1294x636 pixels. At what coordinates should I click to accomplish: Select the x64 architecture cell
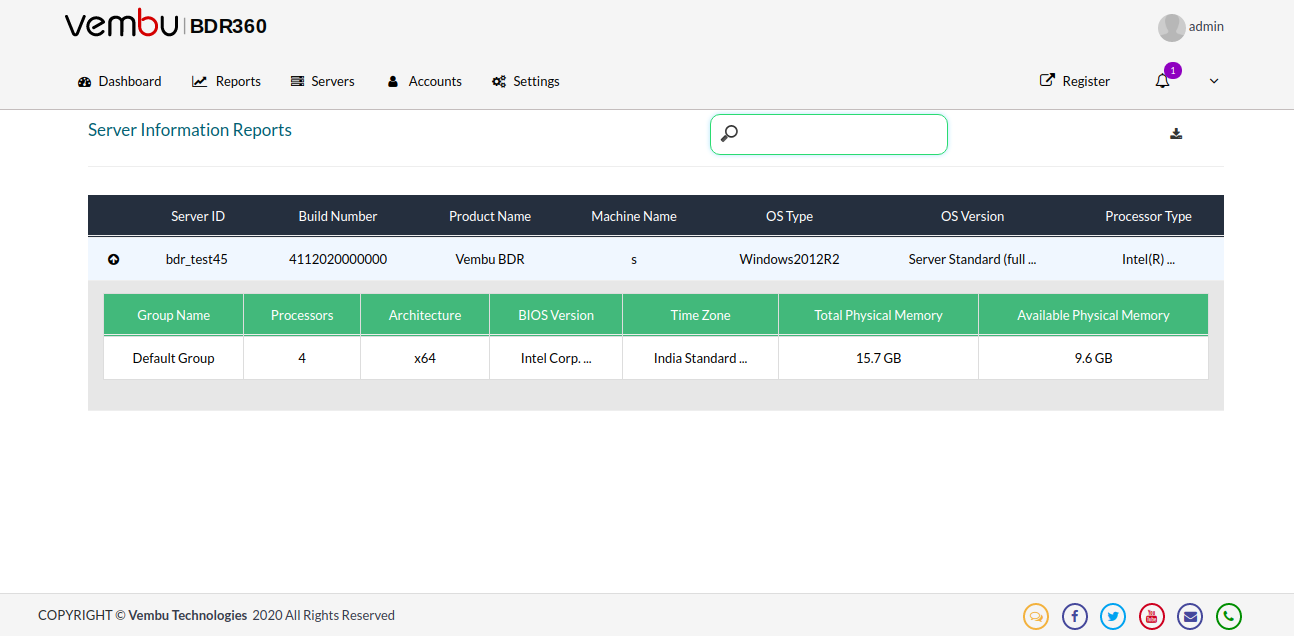click(425, 358)
